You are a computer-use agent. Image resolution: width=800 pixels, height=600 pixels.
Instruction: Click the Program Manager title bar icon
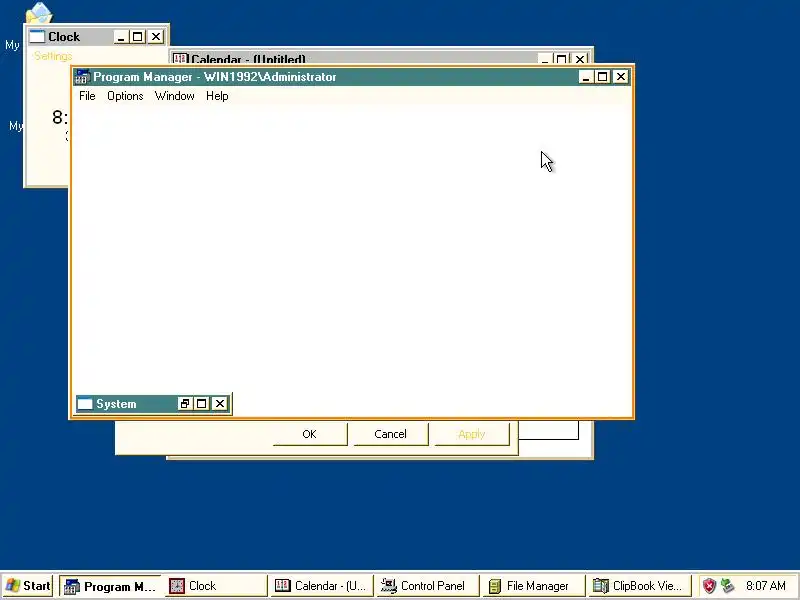(x=82, y=77)
